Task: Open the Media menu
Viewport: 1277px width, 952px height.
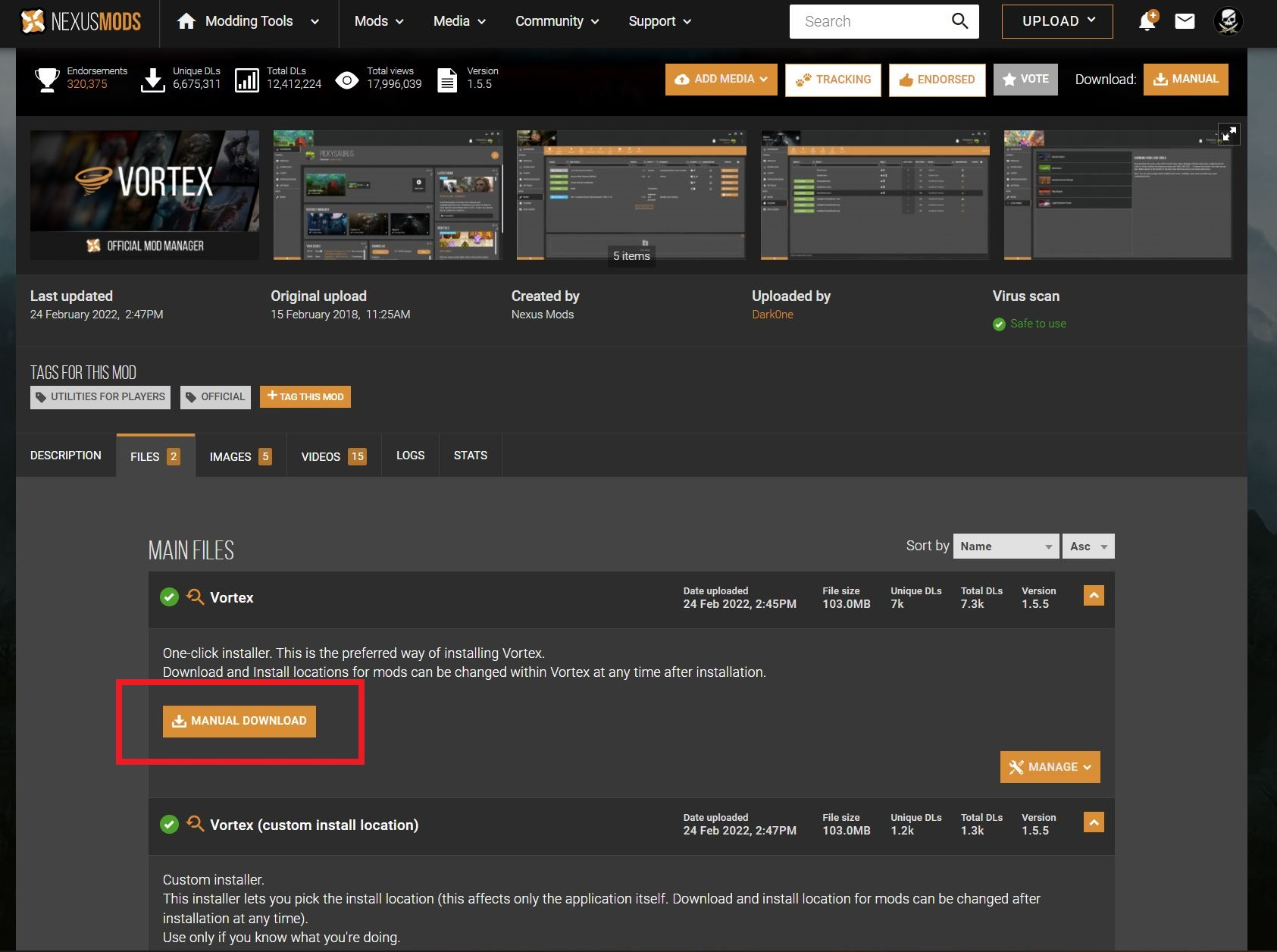Action: tap(459, 21)
